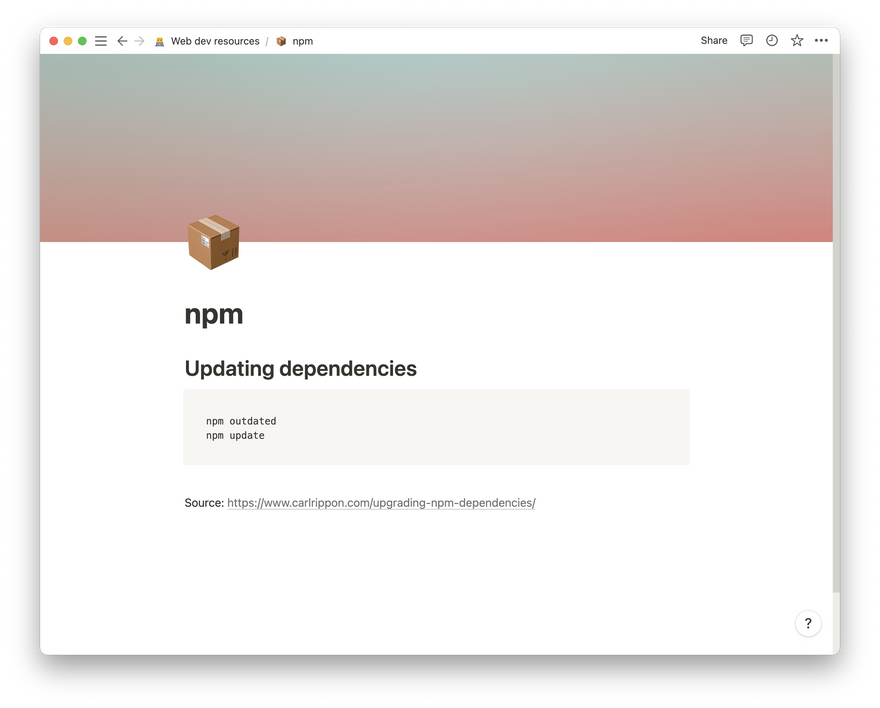Open the page comments icon
The width and height of the screenshot is (880, 708).
pyautogui.click(x=746, y=41)
